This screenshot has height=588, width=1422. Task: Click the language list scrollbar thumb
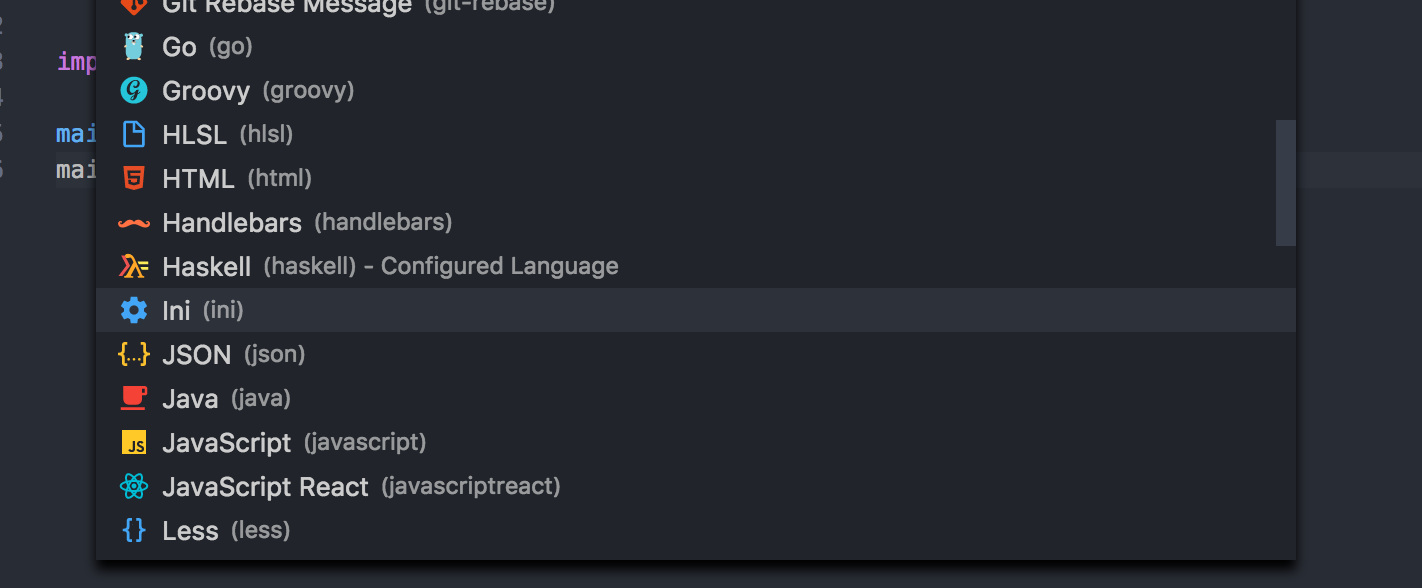(1285, 182)
